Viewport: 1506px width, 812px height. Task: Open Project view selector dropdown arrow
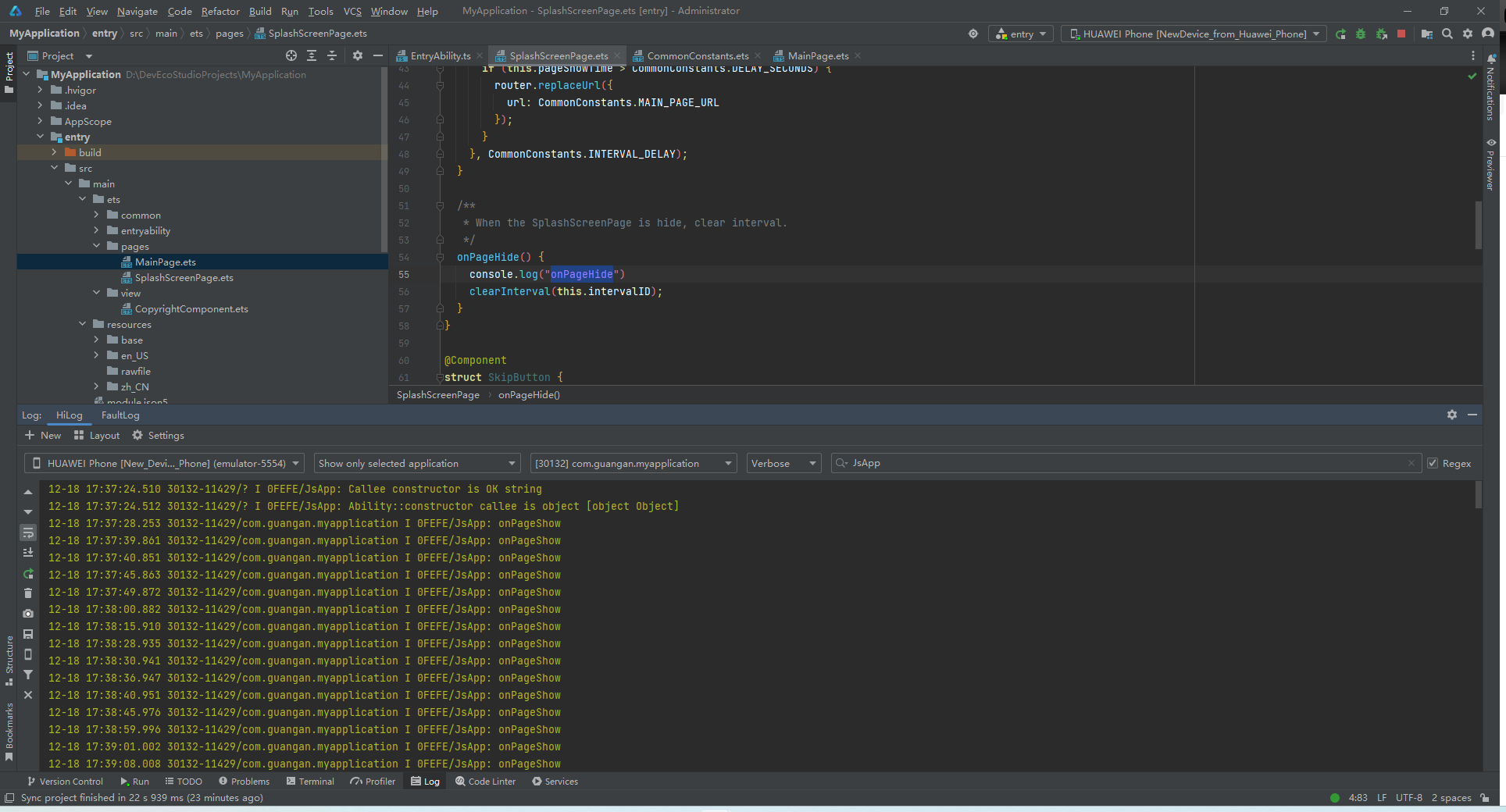[89, 56]
